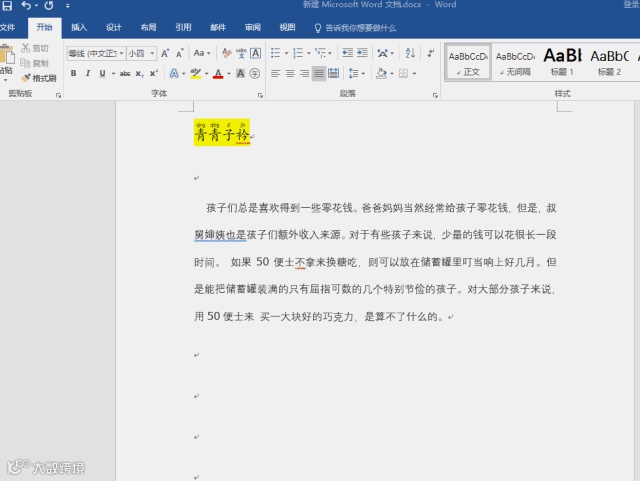
Task: Switch to the 布局 ribbon tab
Action: click(148, 27)
